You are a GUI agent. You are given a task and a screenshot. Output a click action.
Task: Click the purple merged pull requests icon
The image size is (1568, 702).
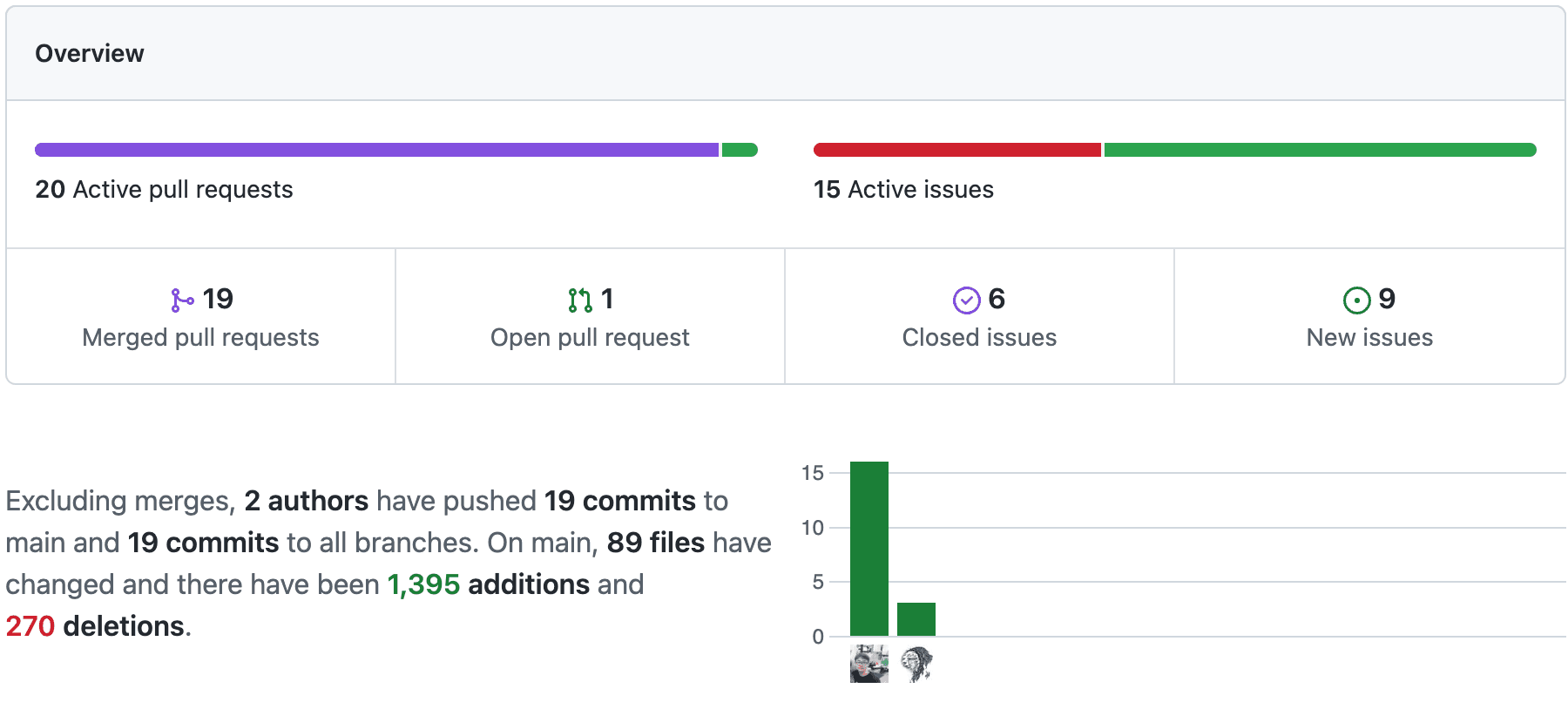coord(181,300)
